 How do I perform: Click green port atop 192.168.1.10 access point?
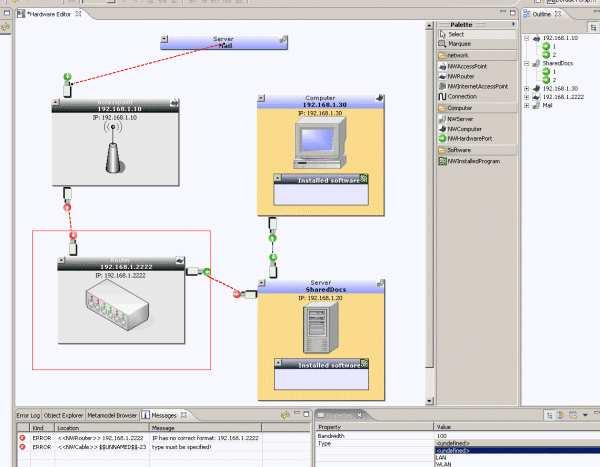68,77
